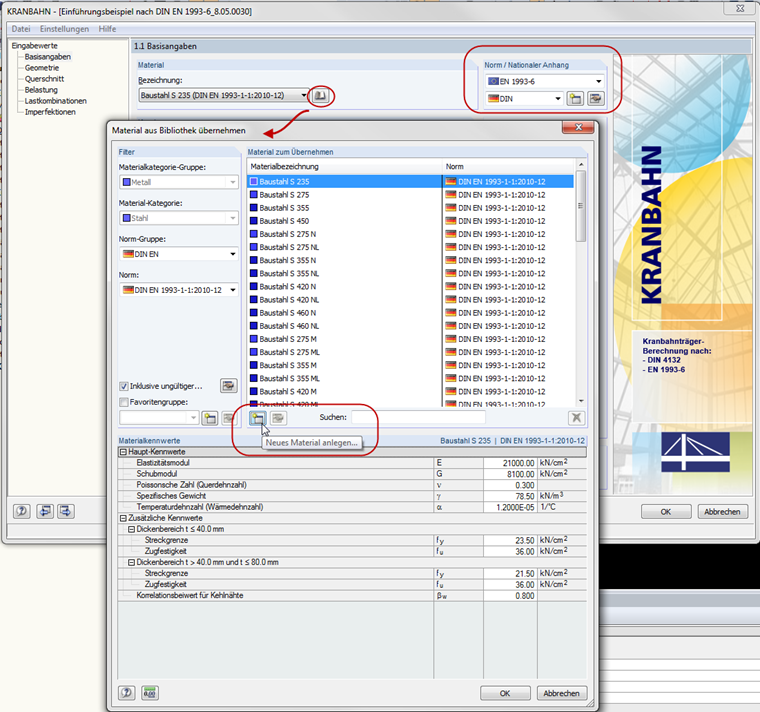
Task: Close the material library dialog
Action: click(x=578, y=127)
